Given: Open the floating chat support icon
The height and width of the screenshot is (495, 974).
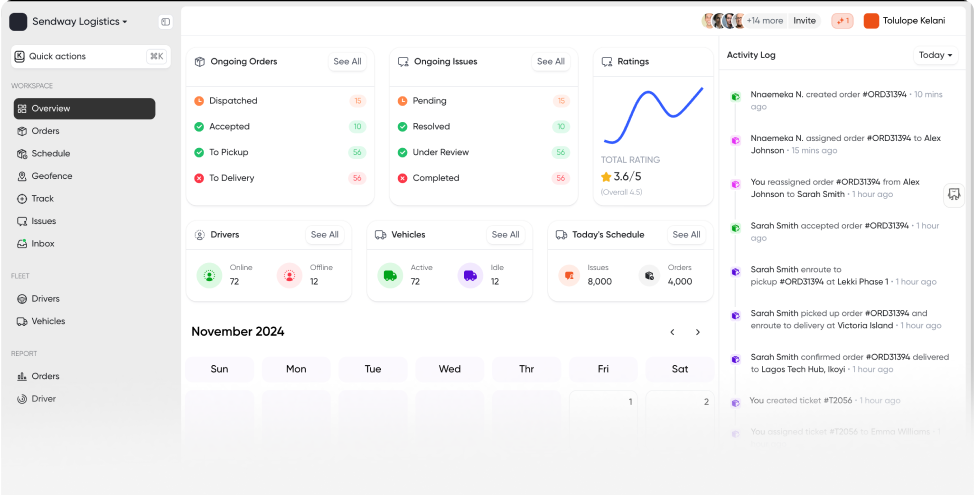Looking at the screenshot, I should click(954, 194).
